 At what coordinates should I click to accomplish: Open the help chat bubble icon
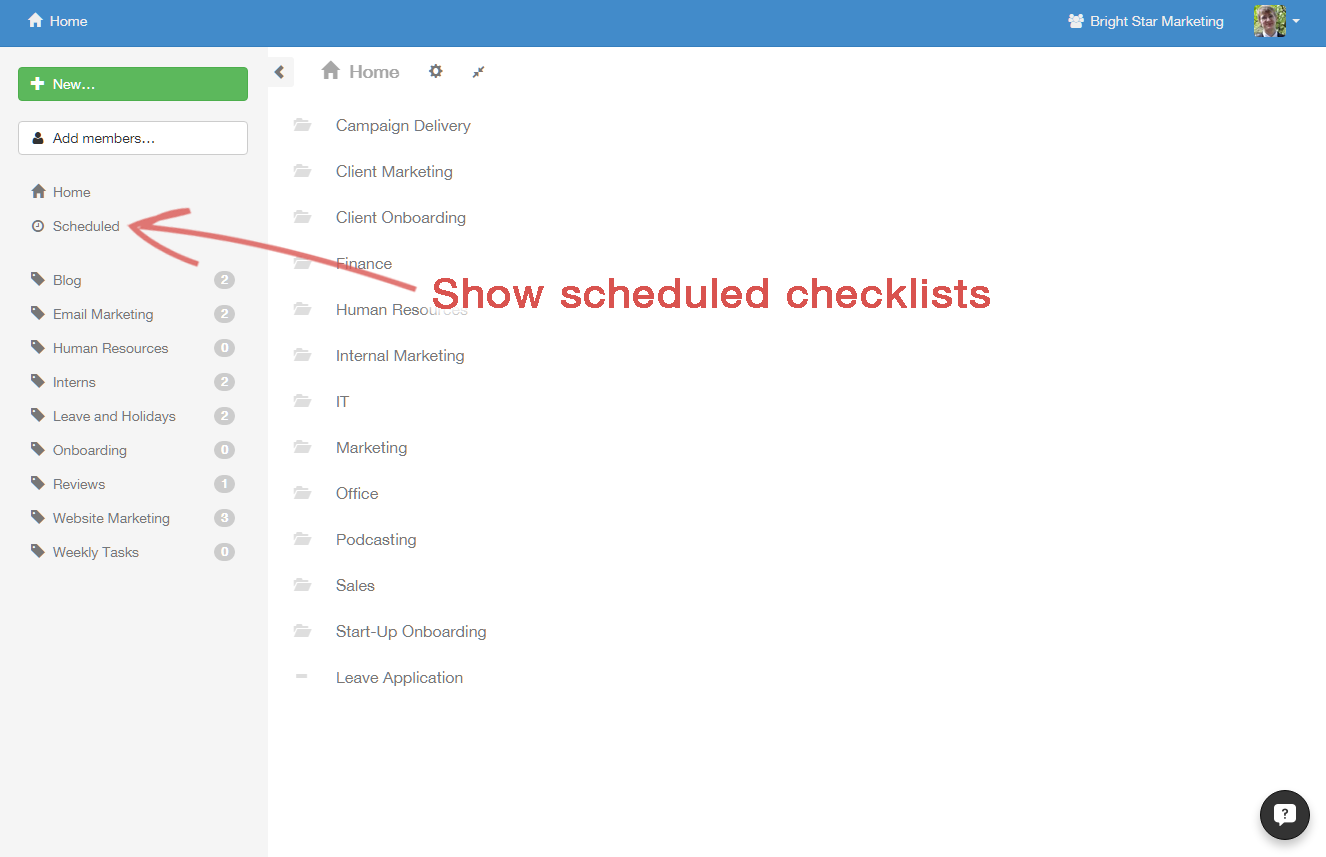click(1285, 814)
